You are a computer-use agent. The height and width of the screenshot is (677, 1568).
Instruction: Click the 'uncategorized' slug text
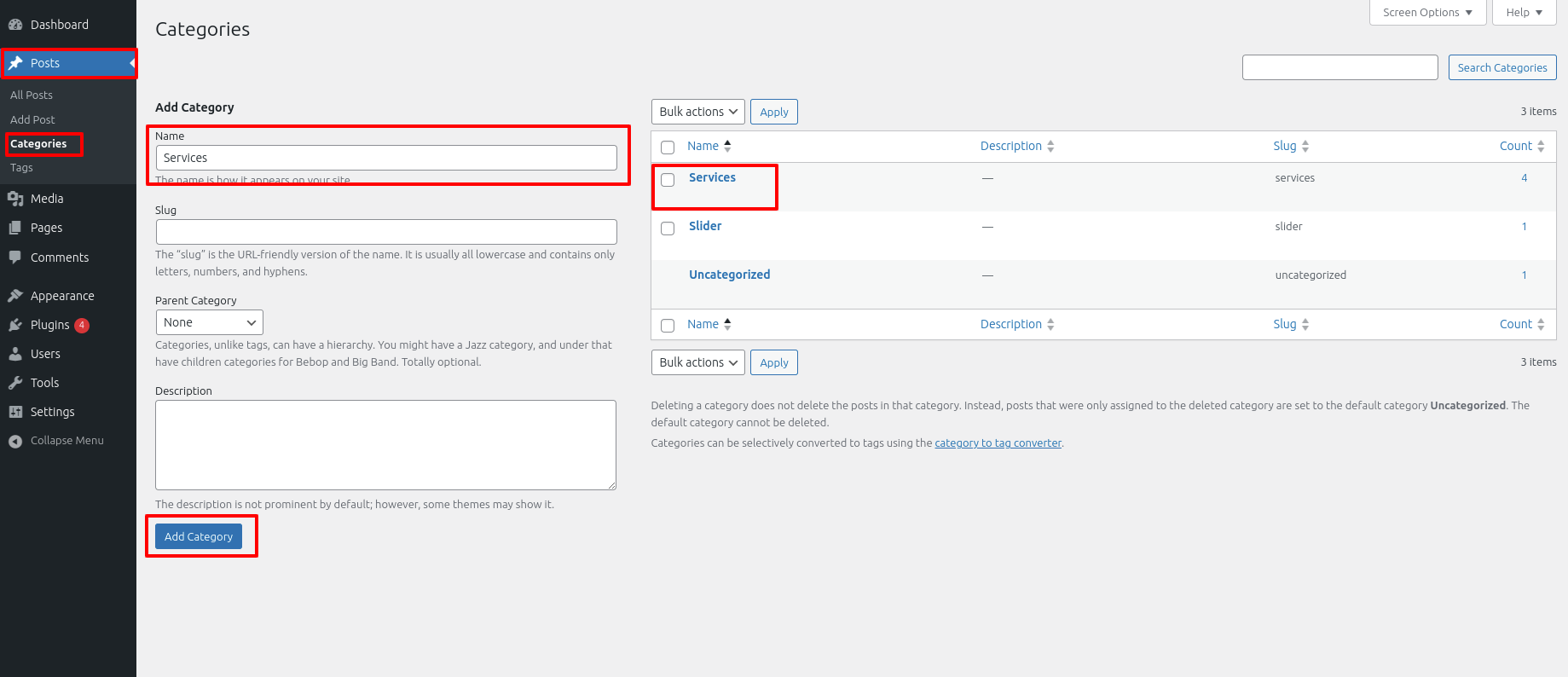(1311, 275)
